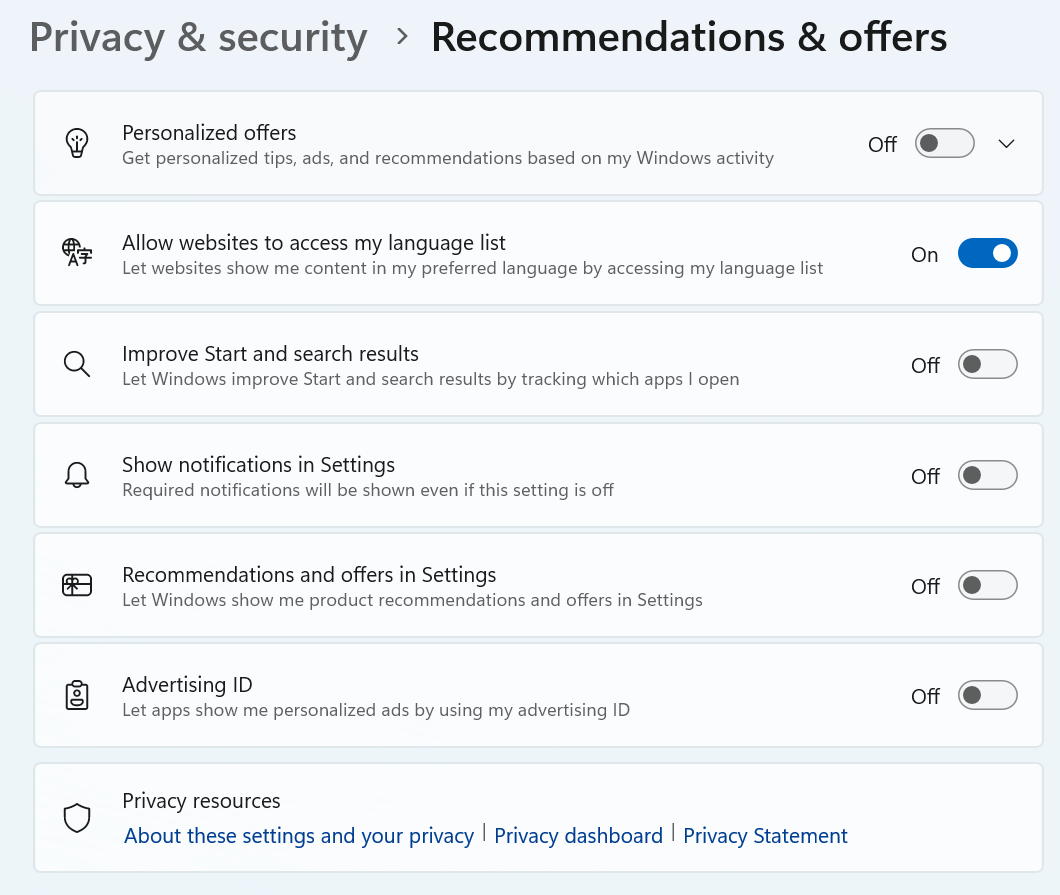Click the gift card offers icon
The height and width of the screenshot is (895, 1060).
(77, 585)
